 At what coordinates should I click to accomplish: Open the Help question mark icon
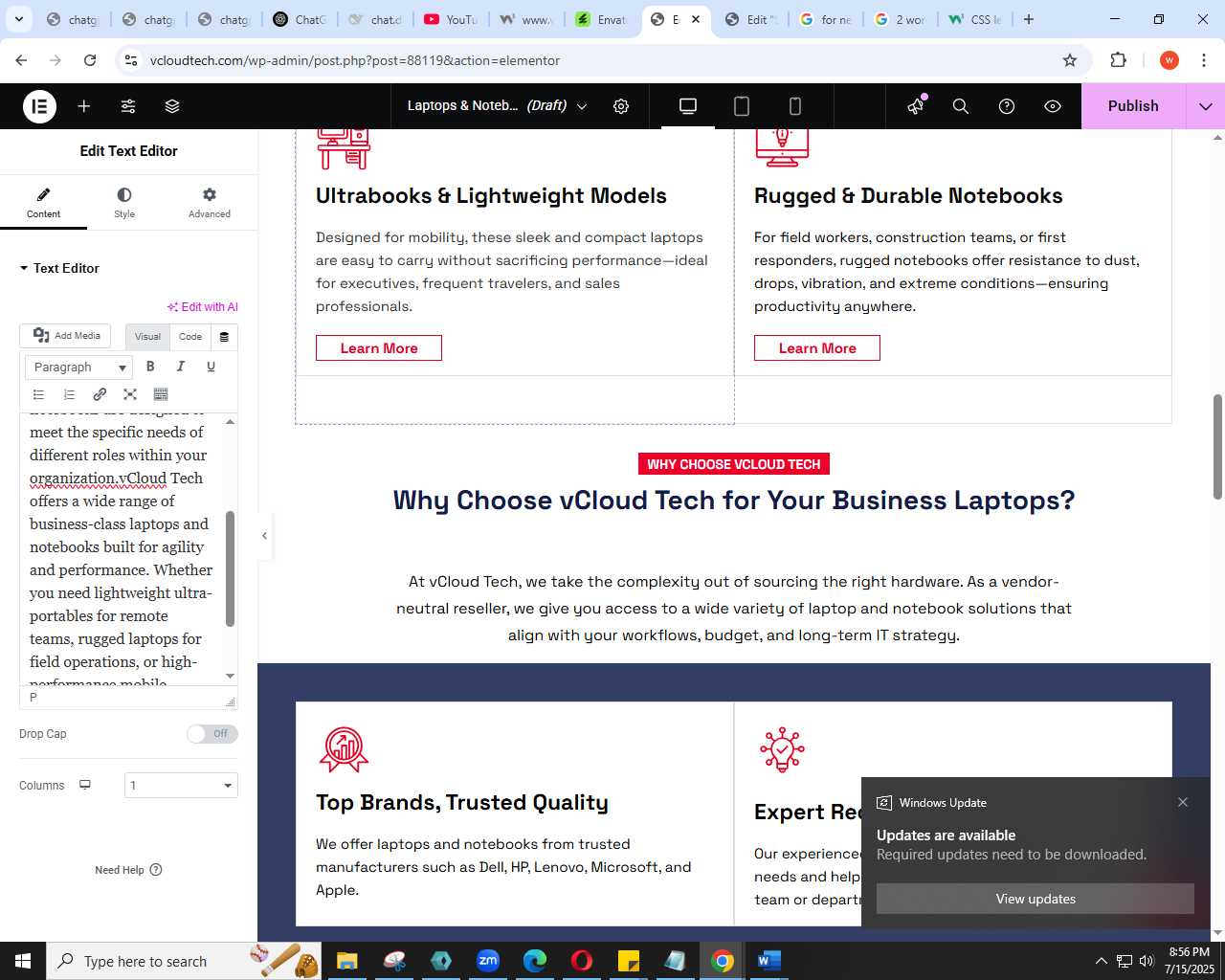(1007, 106)
